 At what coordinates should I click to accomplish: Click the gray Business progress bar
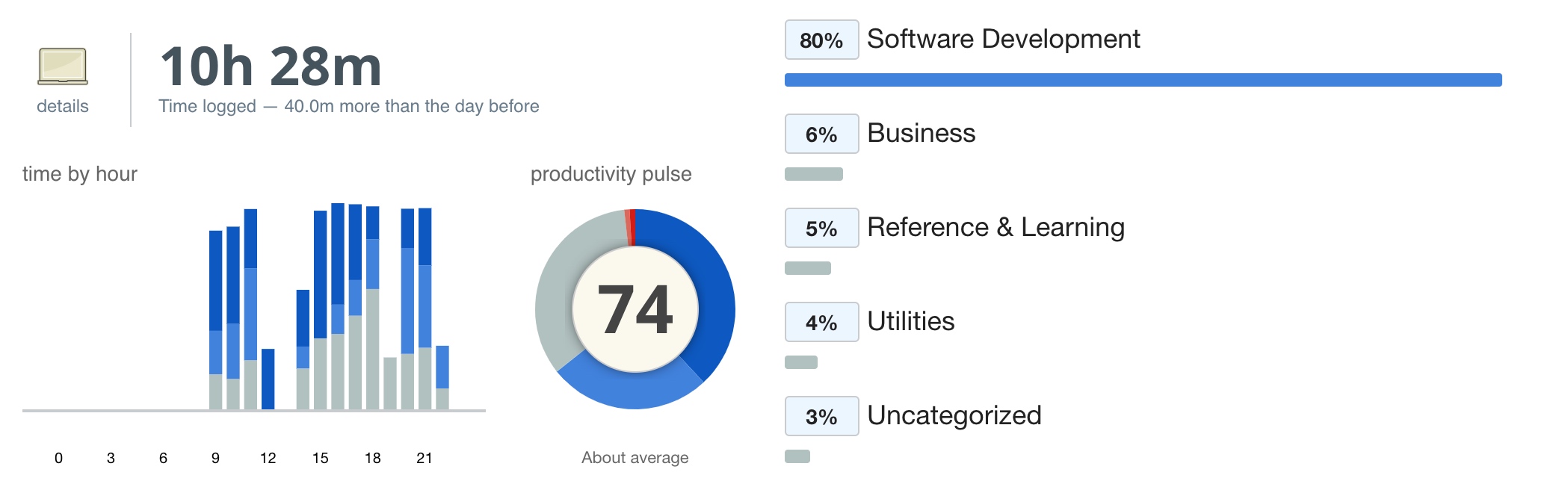coord(813,174)
